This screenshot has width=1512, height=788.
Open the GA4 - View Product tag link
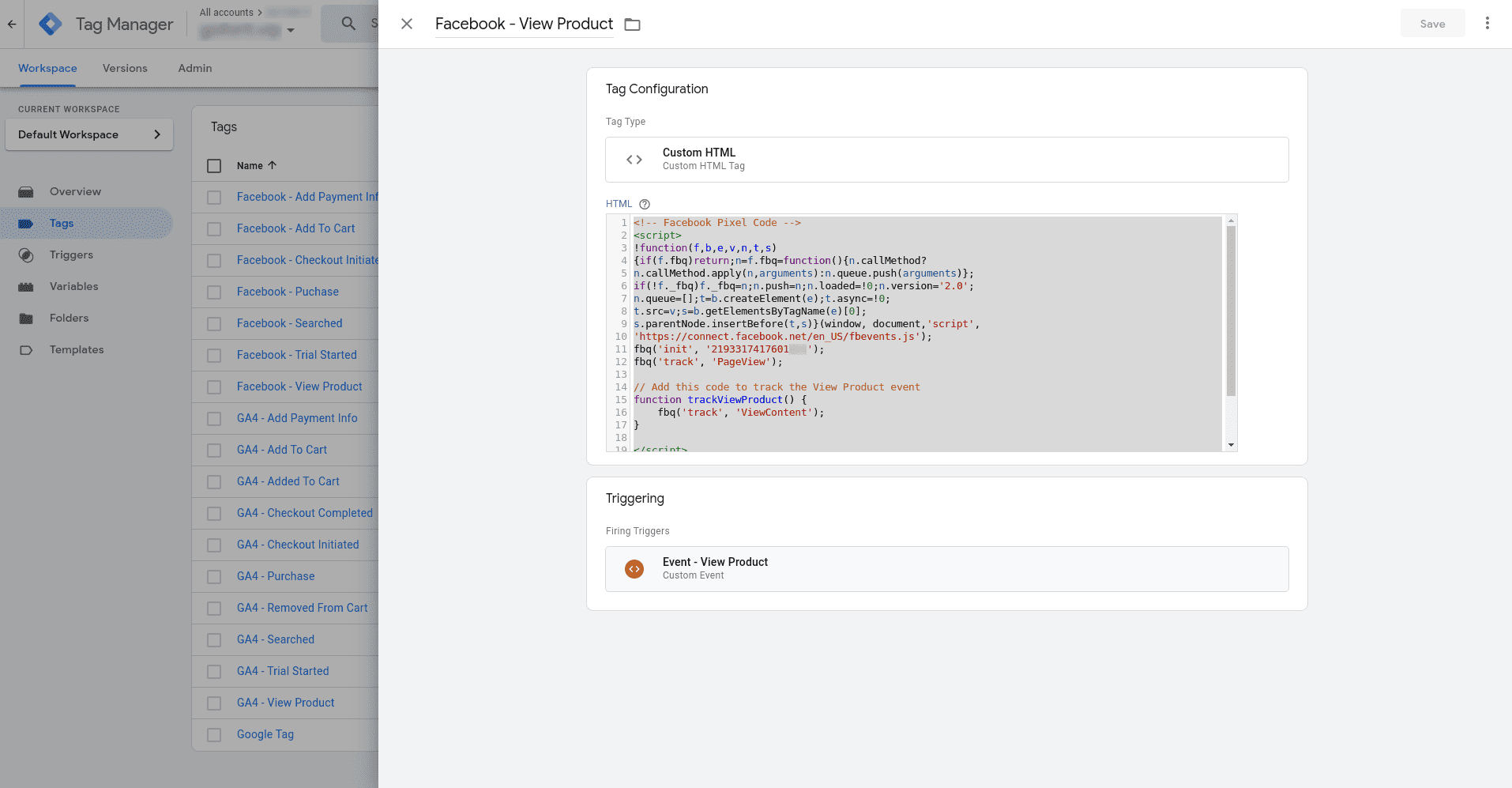coord(285,703)
